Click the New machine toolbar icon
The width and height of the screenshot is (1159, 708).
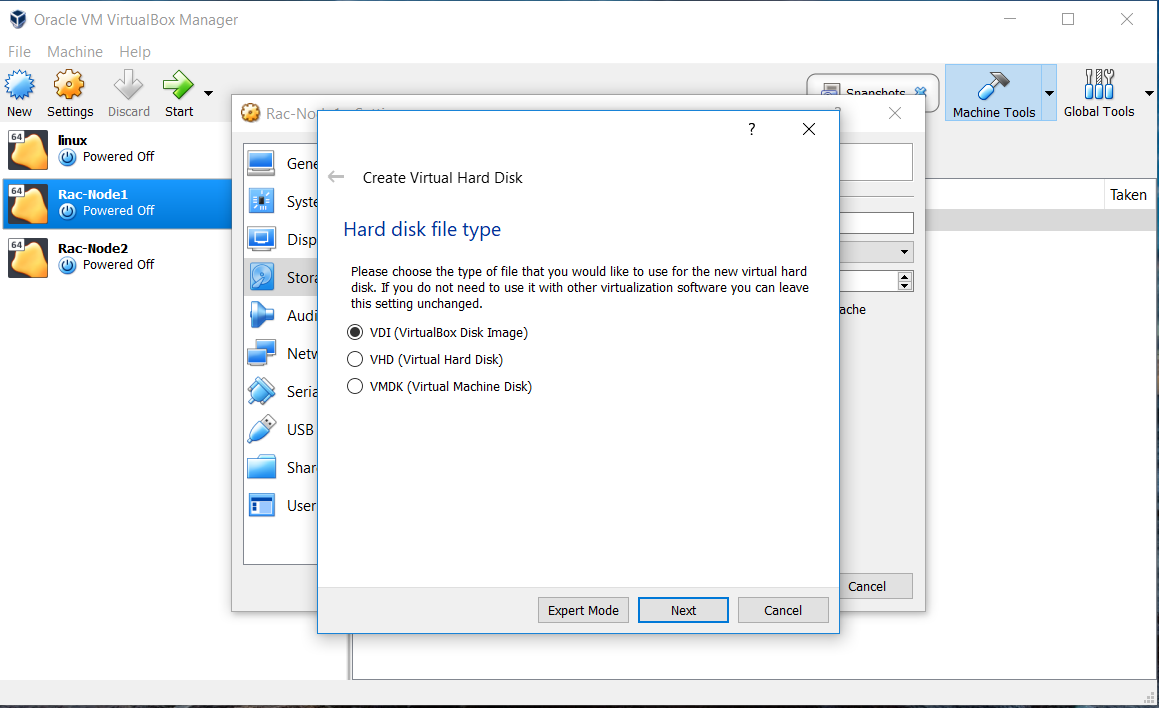[20, 85]
